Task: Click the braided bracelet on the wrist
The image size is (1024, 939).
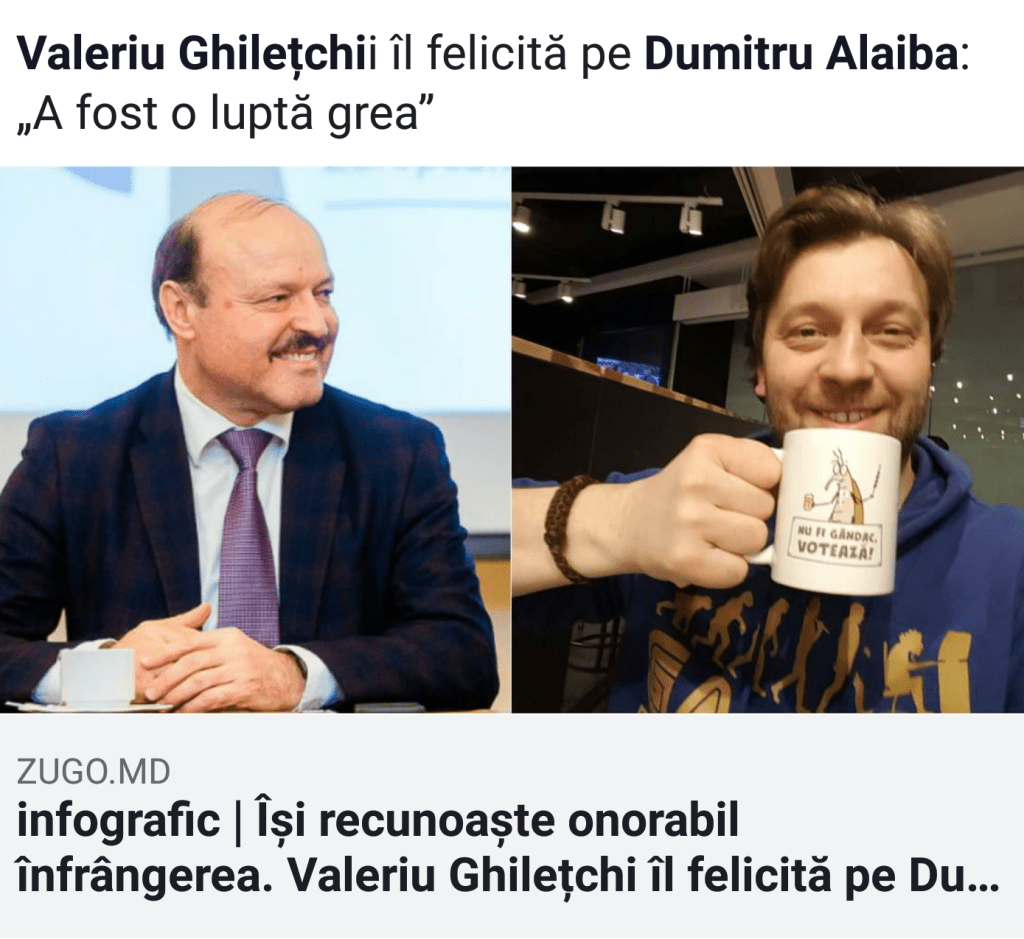Action: pyautogui.click(x=568, y=529)
